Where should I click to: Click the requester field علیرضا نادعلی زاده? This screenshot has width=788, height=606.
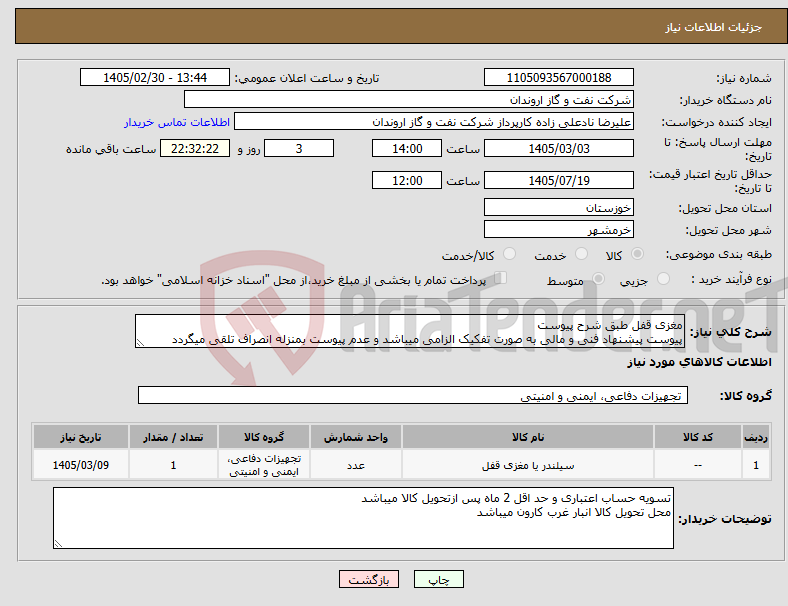pyautogui.click(x=434, y=122)
